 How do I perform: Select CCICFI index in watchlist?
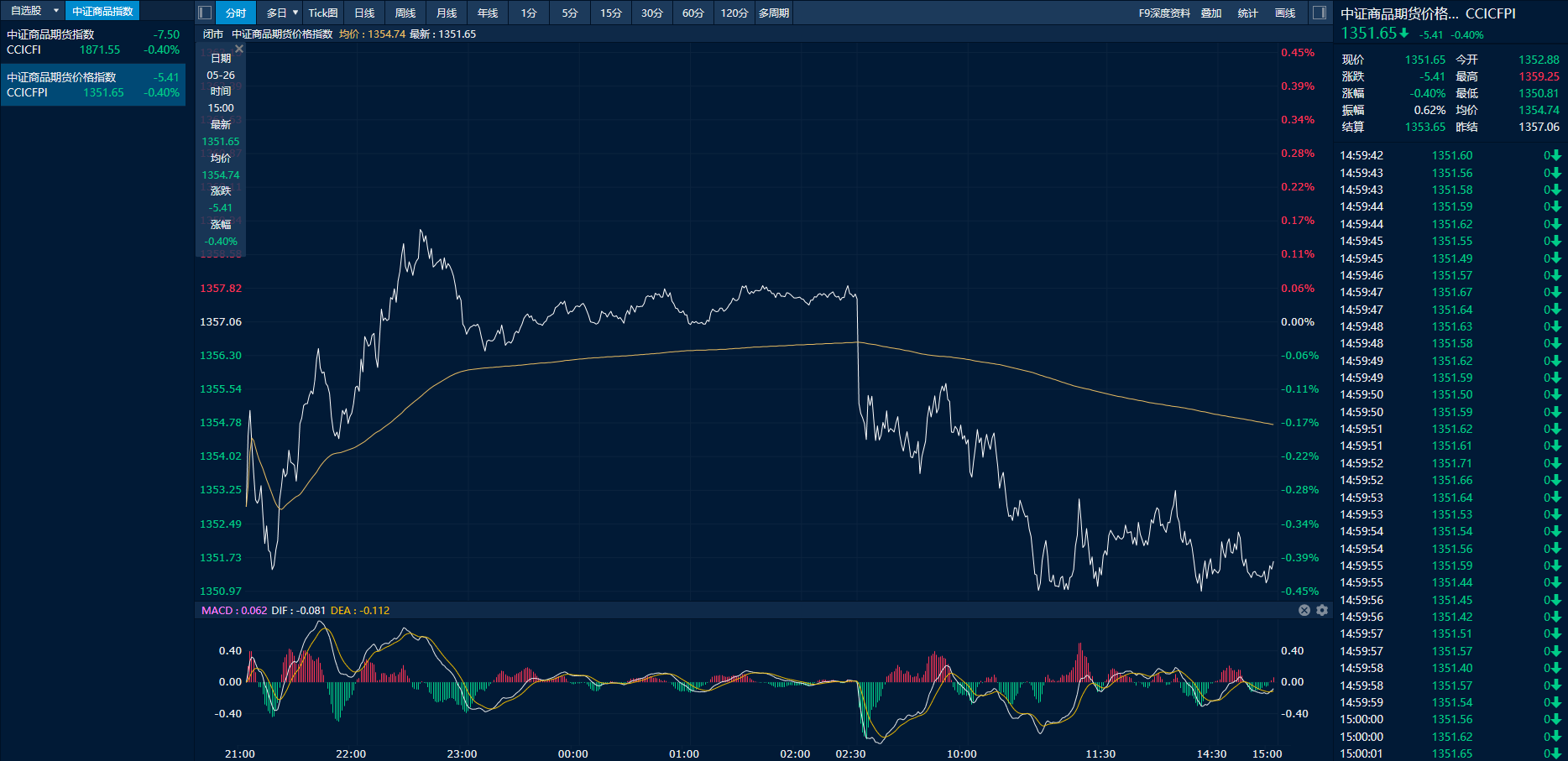coord(92,42)
